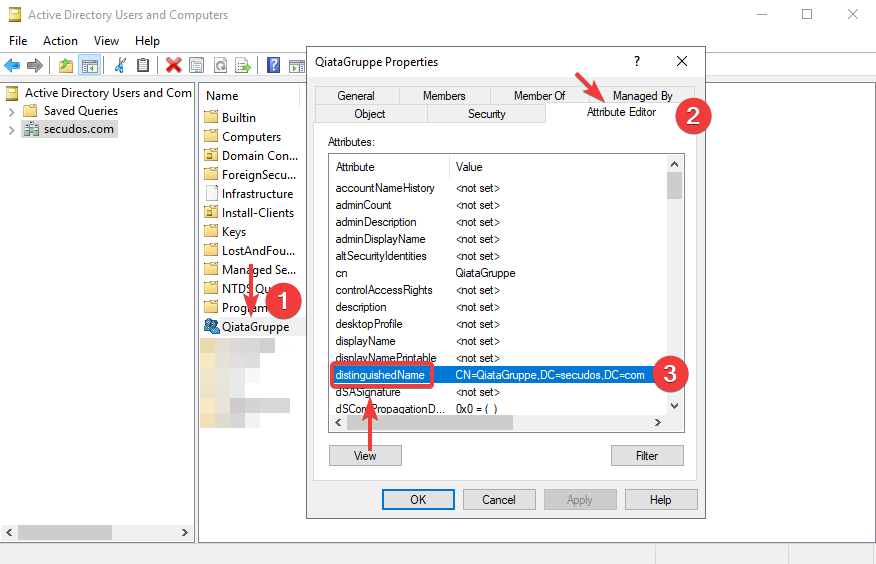Screen dimensions: 876x564
Task: Click the blue Help toolbar icon
Action: (x=273, y=65)
